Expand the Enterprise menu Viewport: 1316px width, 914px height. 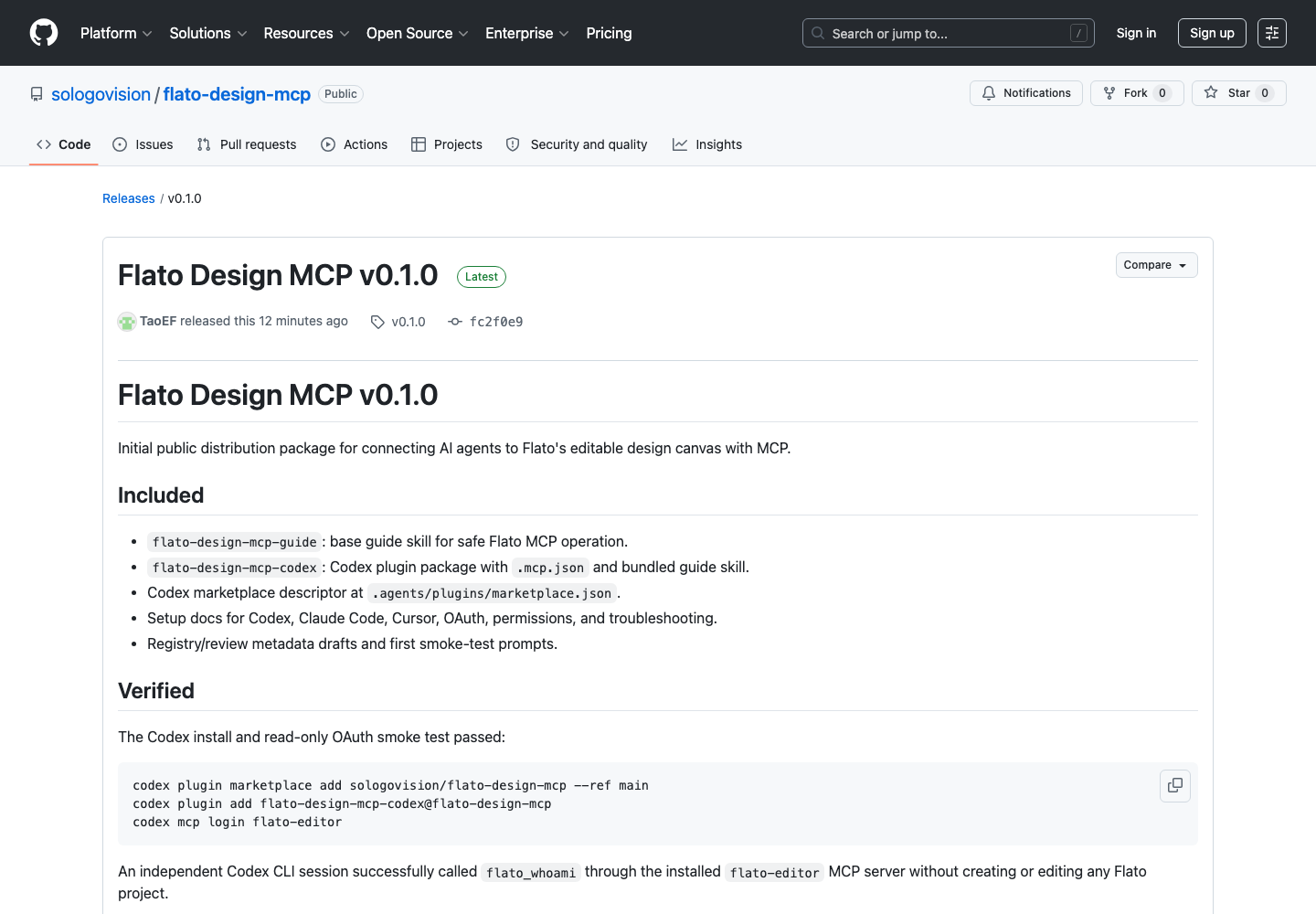(527, 33)
